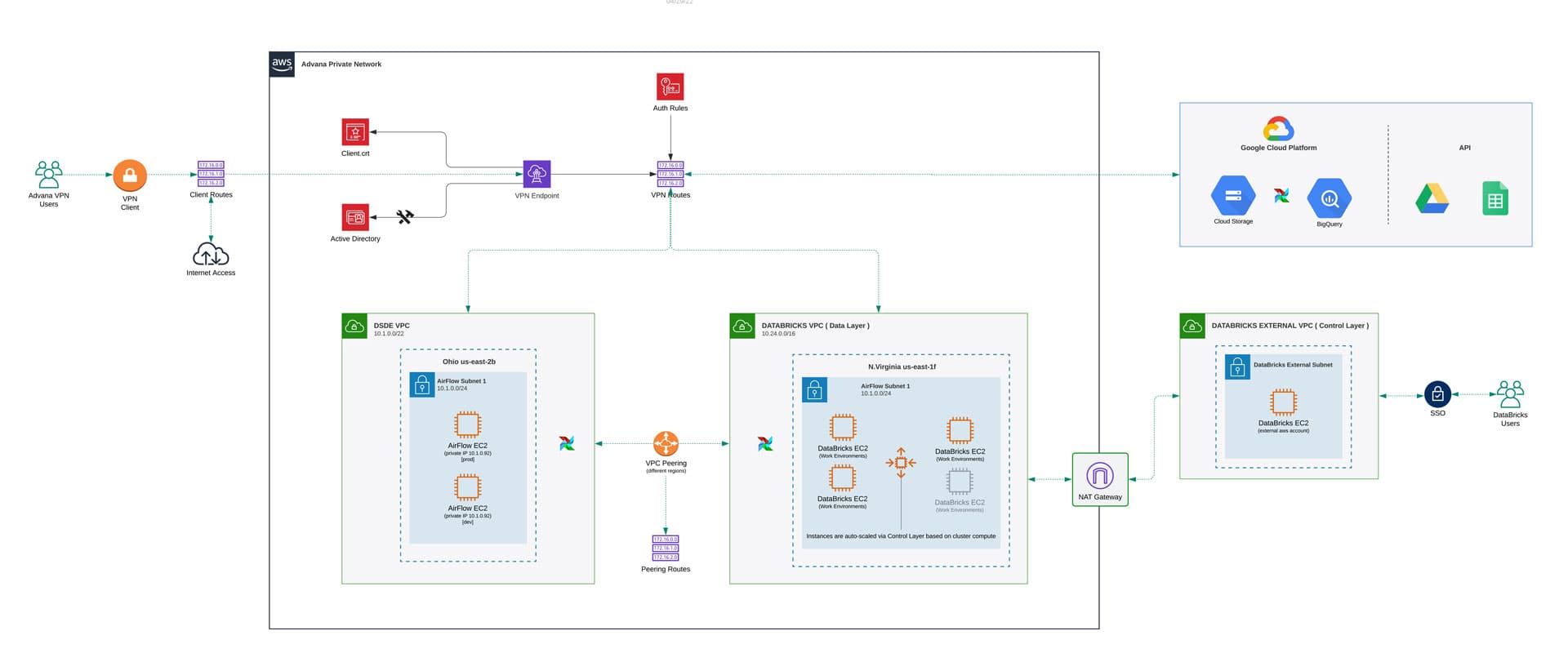Click the DataBricks EC2 external aws account icon
Viewport: 1568px width, 653px height.
point(1283,402)
